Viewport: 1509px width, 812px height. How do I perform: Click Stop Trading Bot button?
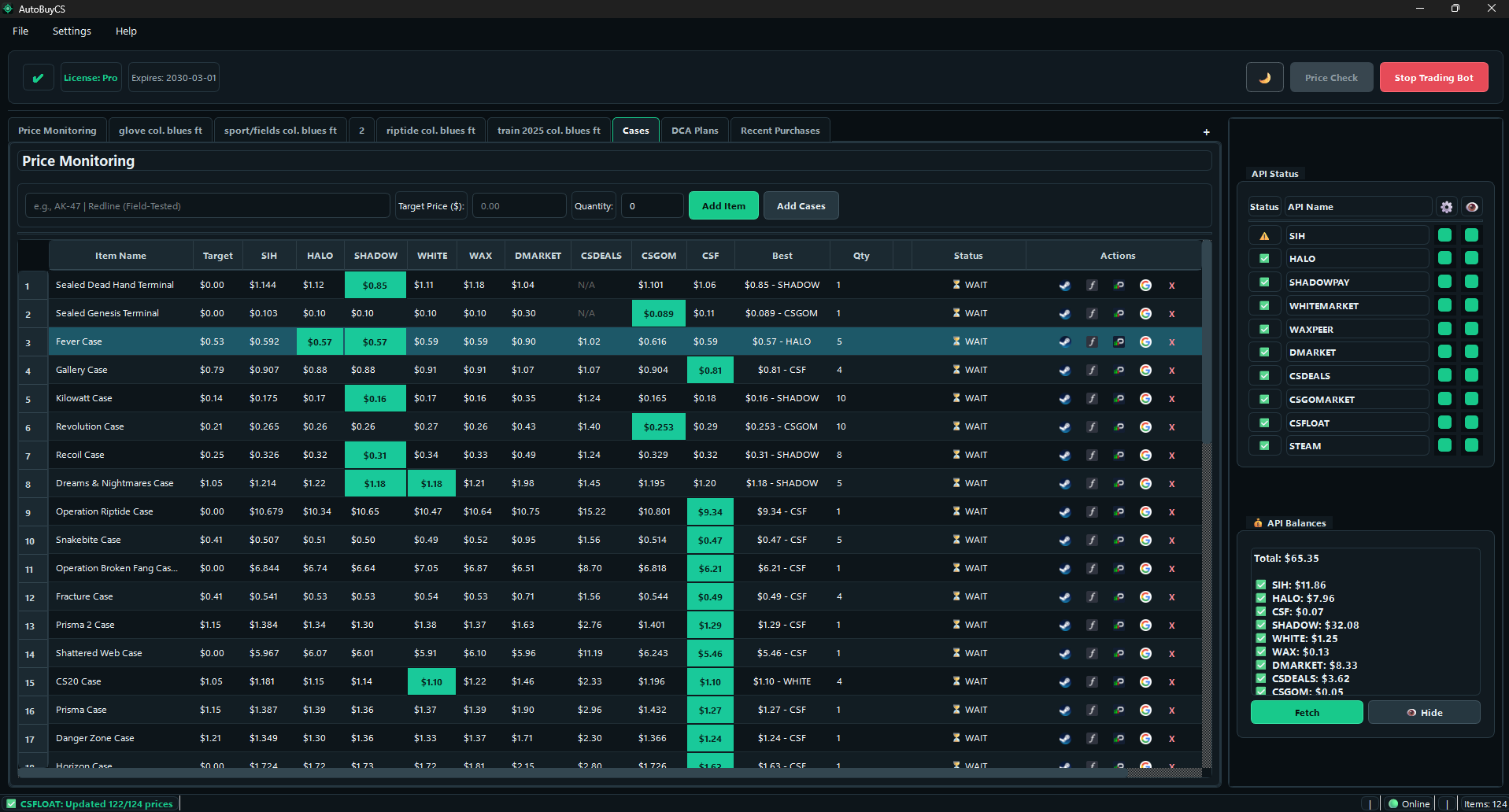pyautogui.click(x=1433, y=77)
